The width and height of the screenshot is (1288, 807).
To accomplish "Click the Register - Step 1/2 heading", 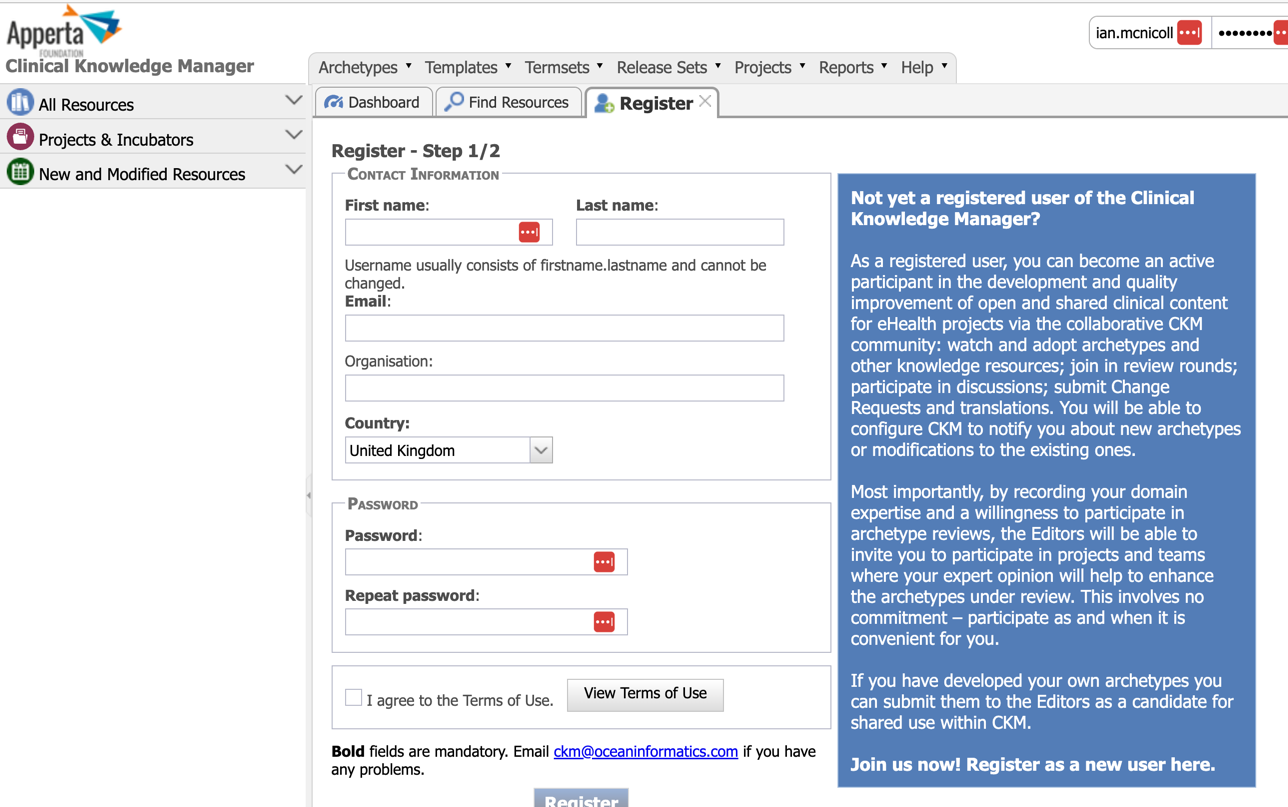I will (416, 151).
